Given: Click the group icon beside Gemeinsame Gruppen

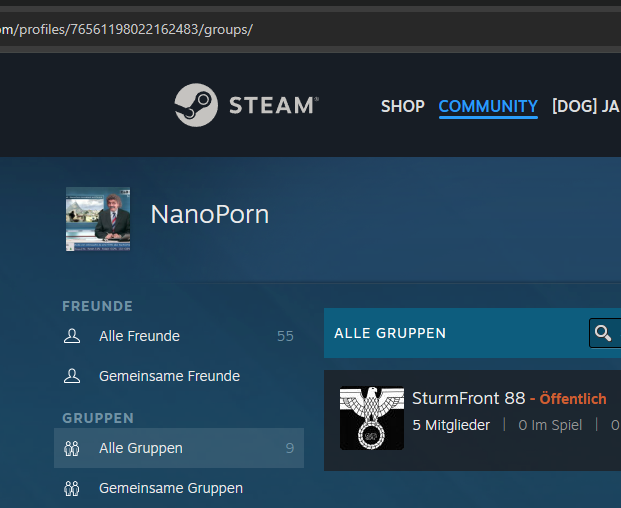Looking at the screenshot, I should (x=71, y=488).
